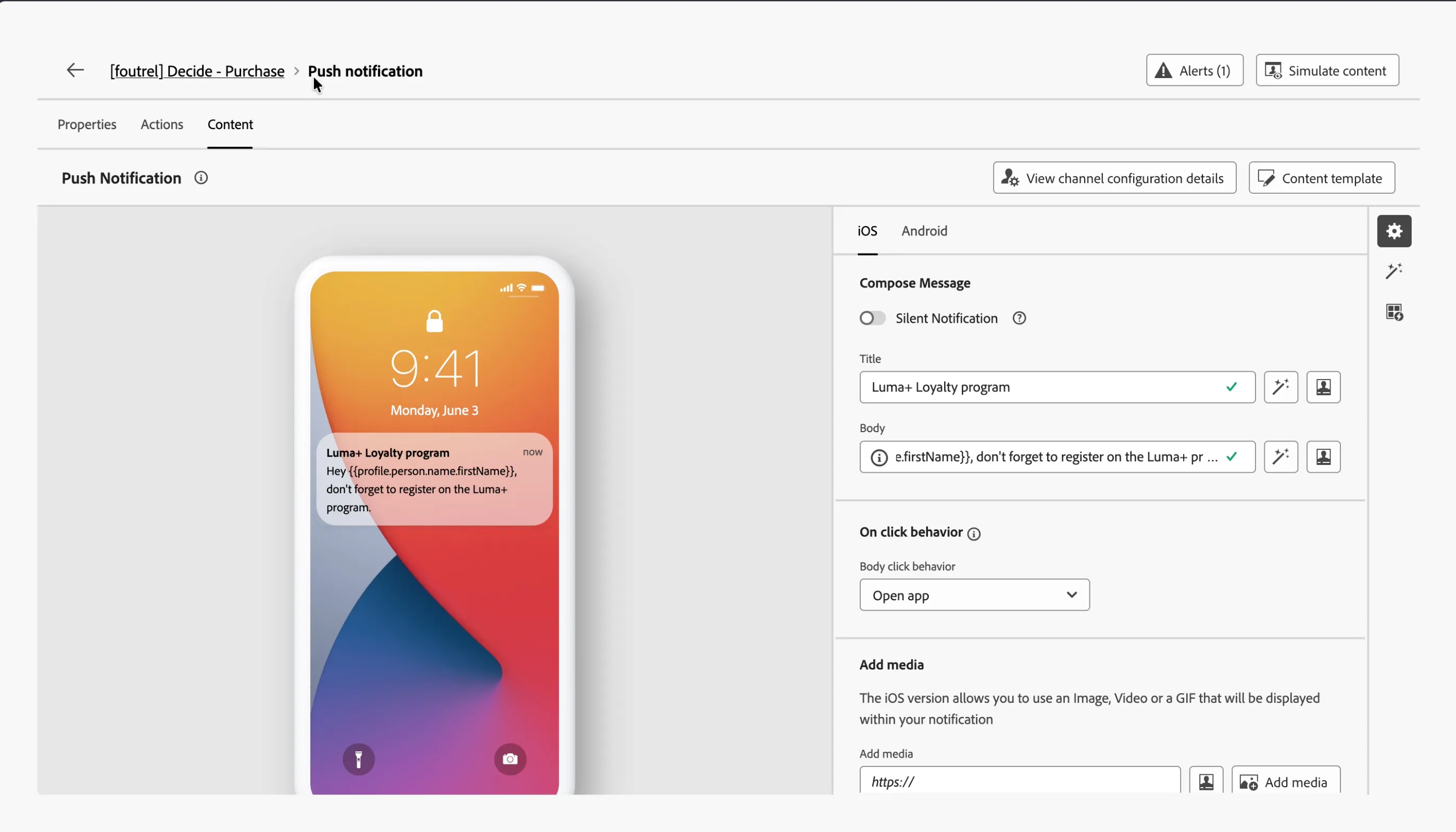Tap camera icon on phone preview
1456x832 pixels.
tap(510, 759)
